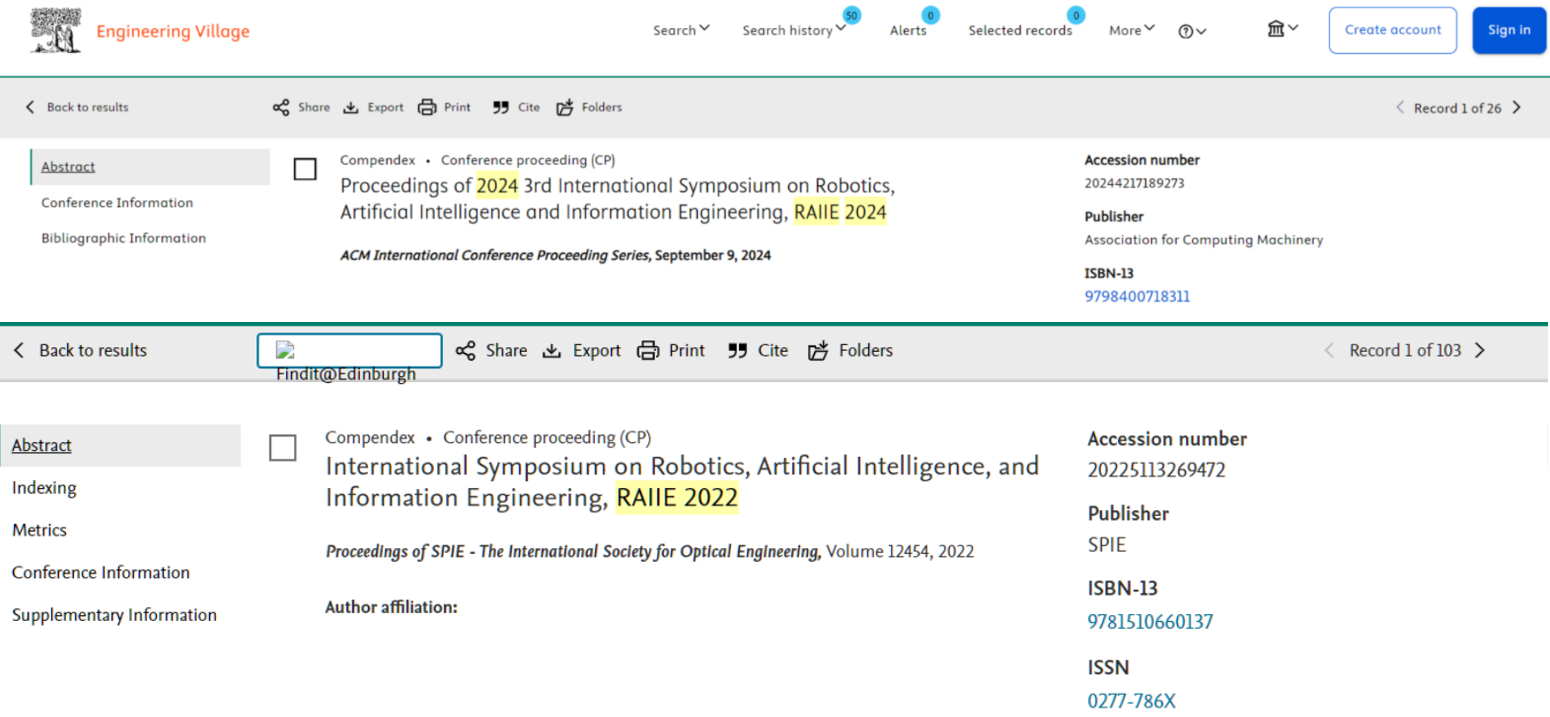Share the RAIIE 2022 record

point(491,350)
